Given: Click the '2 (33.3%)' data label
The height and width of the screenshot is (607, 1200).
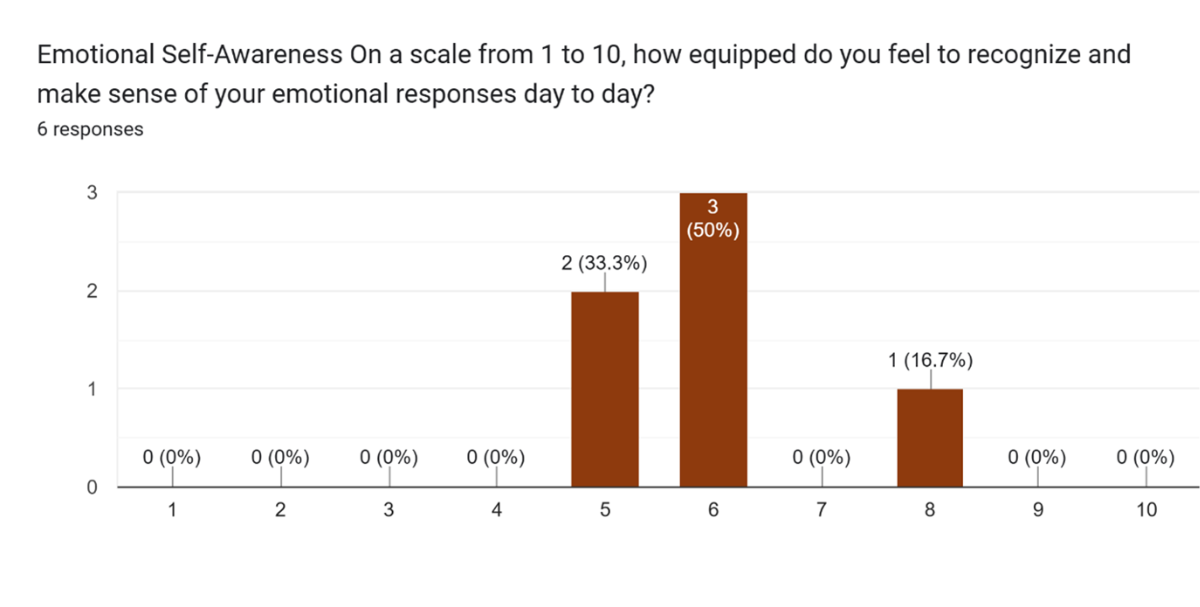Looking at the screenshot, I should click(604, 264).
